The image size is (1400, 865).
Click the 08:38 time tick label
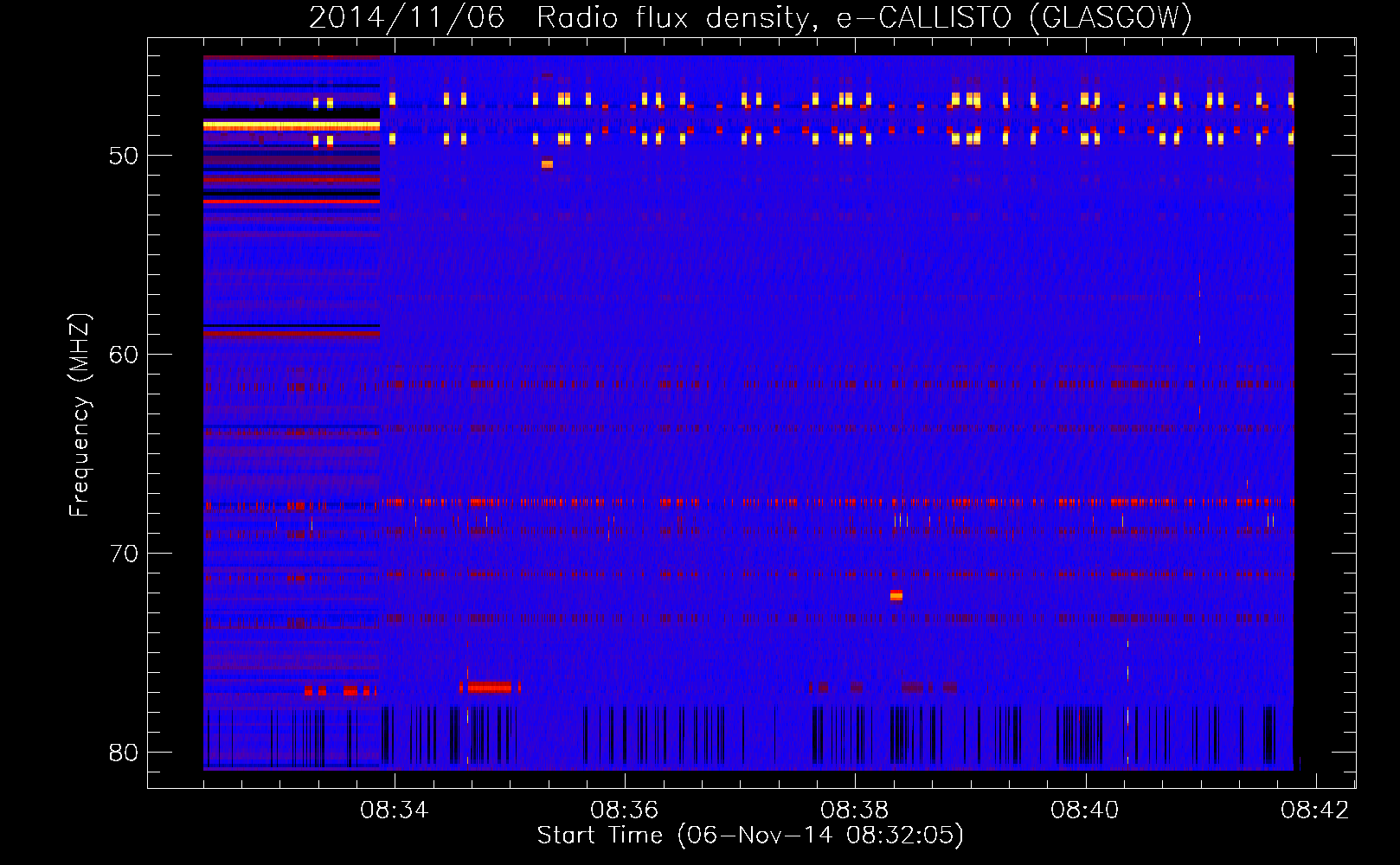(855, 811)
